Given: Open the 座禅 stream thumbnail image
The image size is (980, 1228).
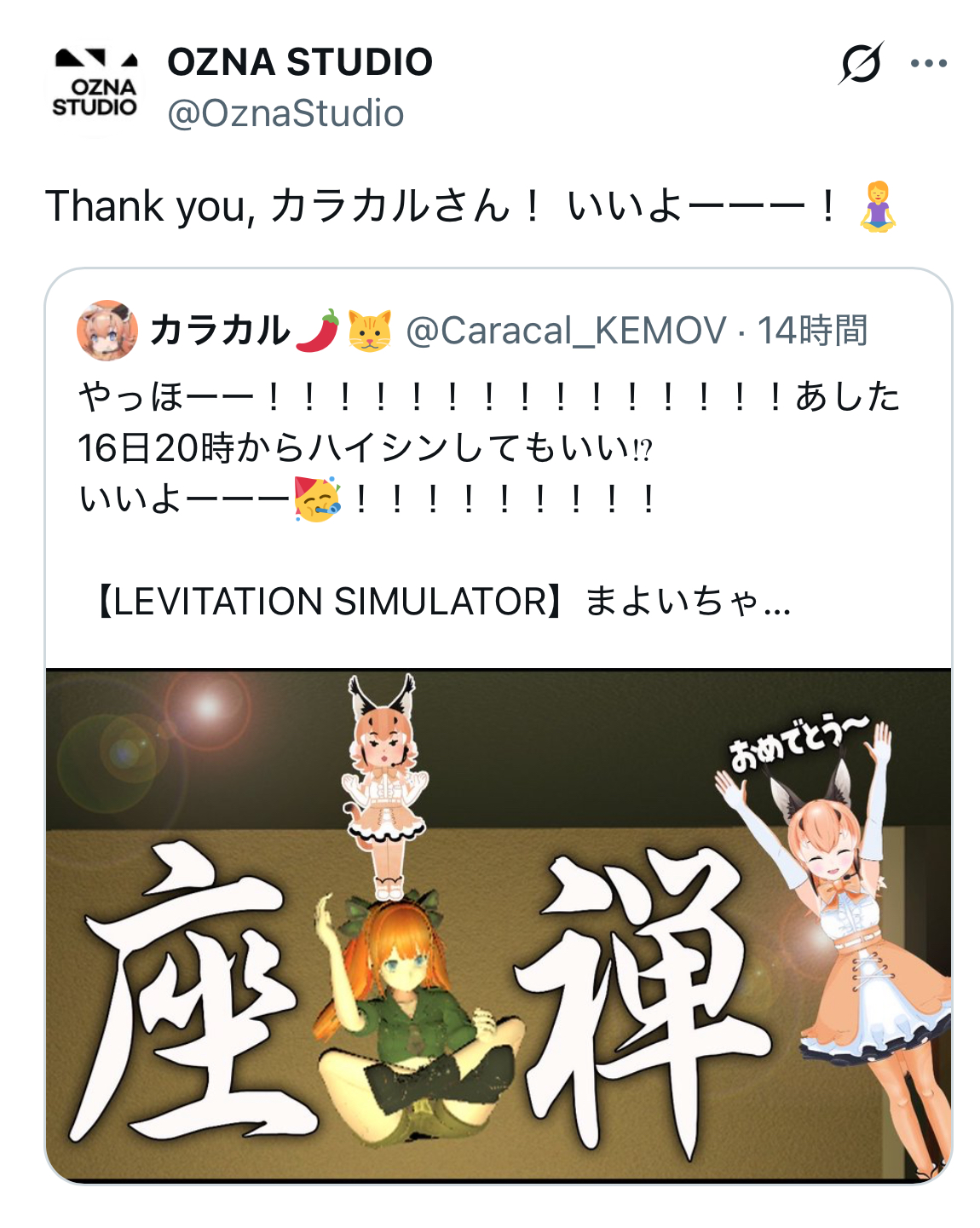Looking at the screenshot, I should 499,925.
